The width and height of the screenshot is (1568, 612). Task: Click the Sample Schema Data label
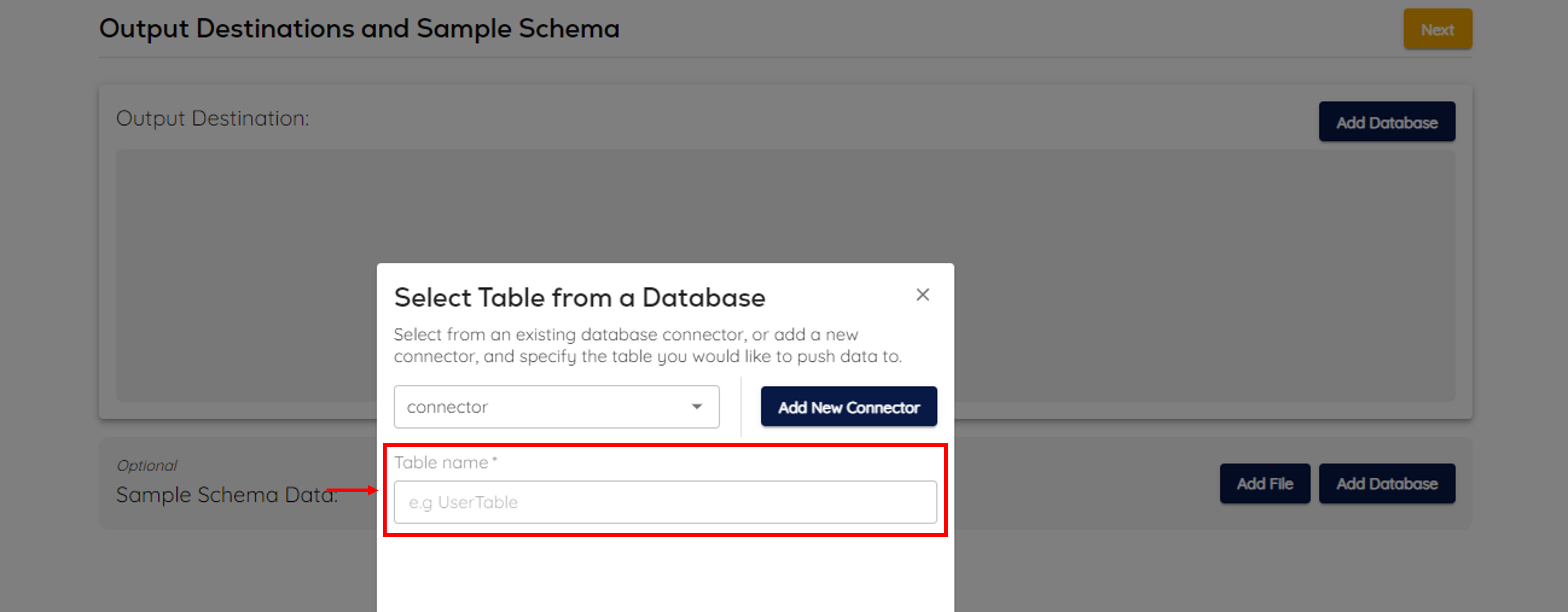coord(226,495)
